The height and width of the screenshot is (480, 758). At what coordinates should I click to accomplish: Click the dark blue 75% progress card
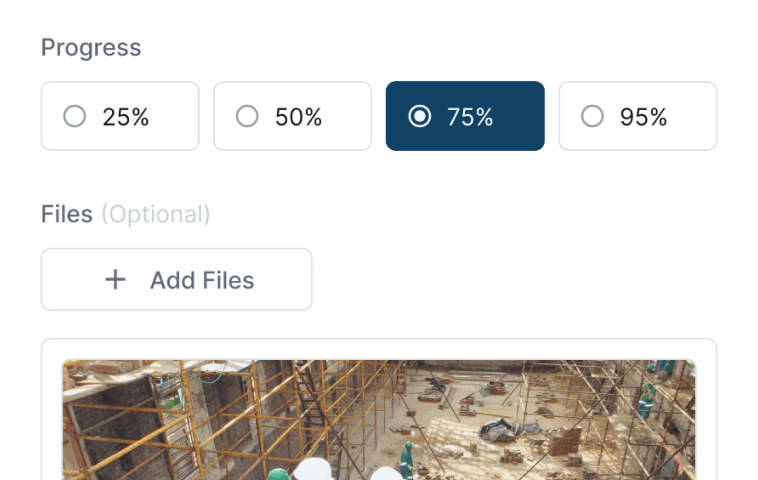pyautogui.click(x=465, y=116)
